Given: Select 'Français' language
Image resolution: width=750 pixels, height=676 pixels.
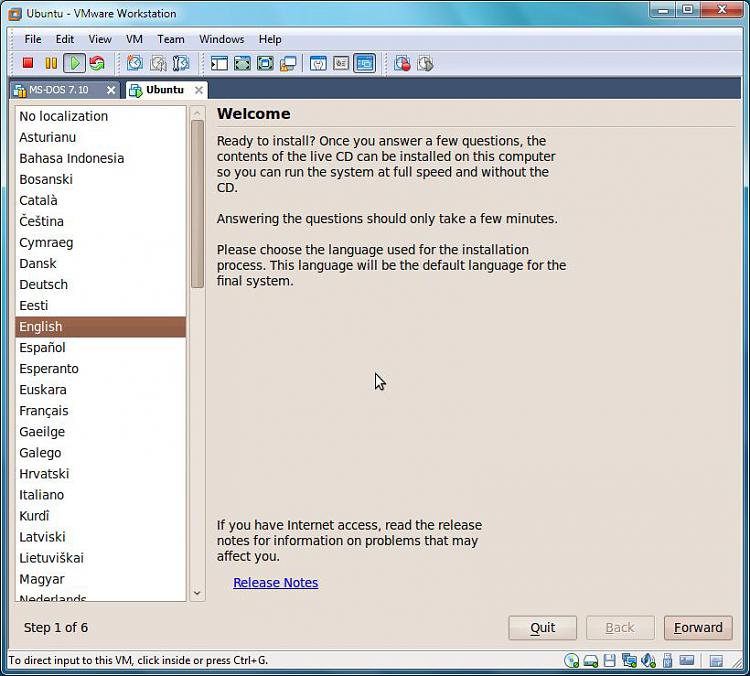Looking at the screenshot, I should pyautogui.click(x=100, y=411).
